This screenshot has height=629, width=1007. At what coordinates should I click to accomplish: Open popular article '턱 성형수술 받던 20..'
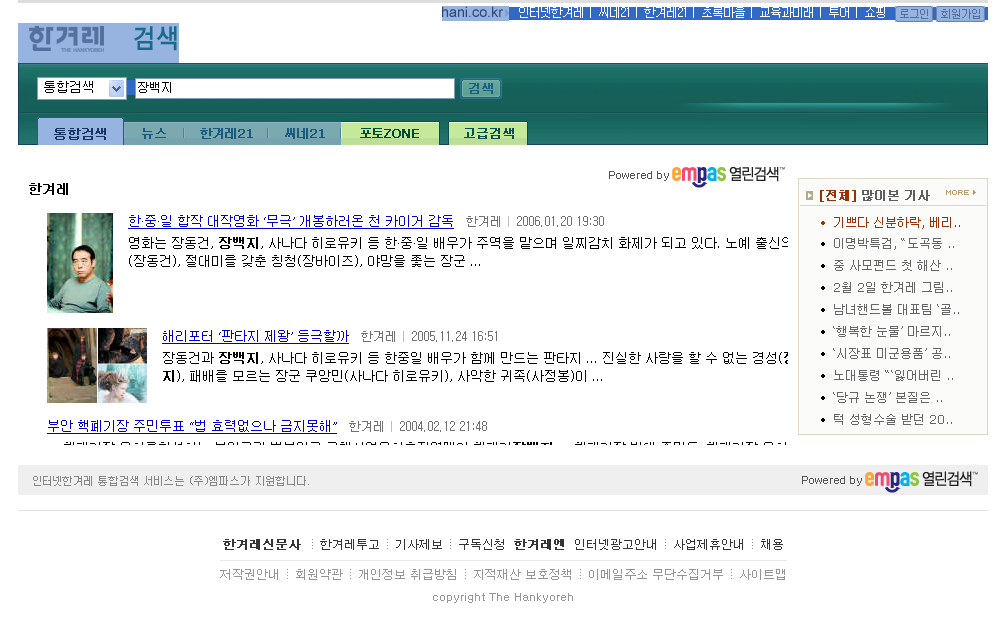(893, 420)
